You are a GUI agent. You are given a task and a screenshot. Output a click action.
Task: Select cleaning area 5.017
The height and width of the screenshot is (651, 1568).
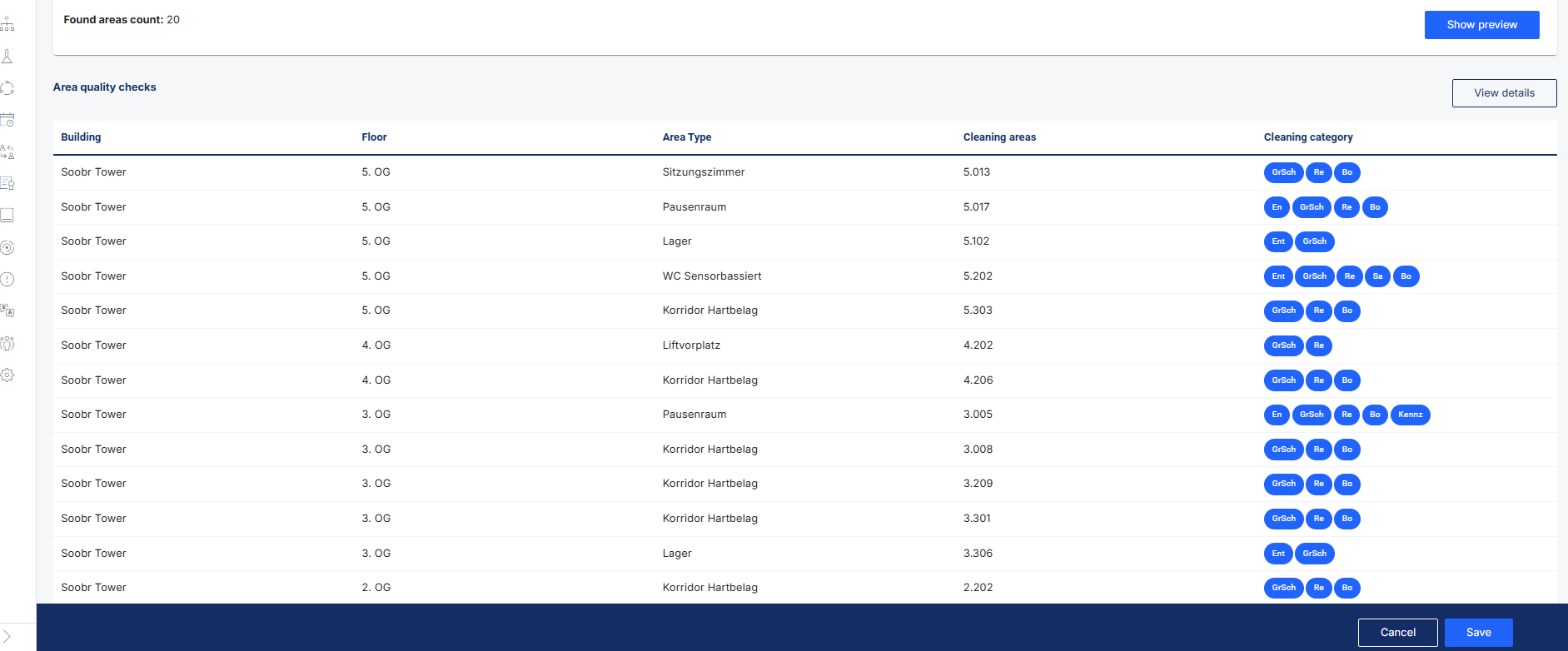976,207
